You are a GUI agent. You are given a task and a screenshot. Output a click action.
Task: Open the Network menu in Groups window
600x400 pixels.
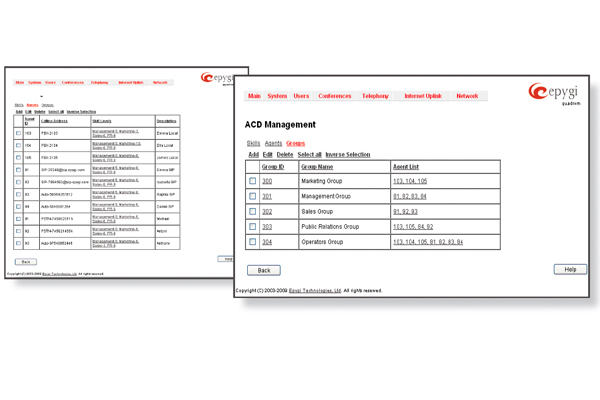[467, 96]
